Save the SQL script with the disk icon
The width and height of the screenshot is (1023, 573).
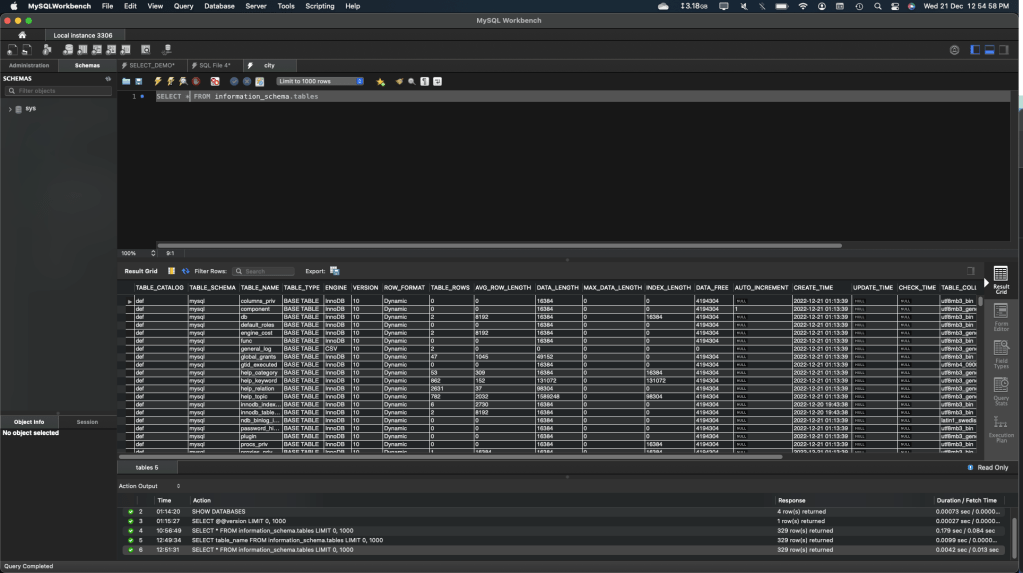coord(138,81)
